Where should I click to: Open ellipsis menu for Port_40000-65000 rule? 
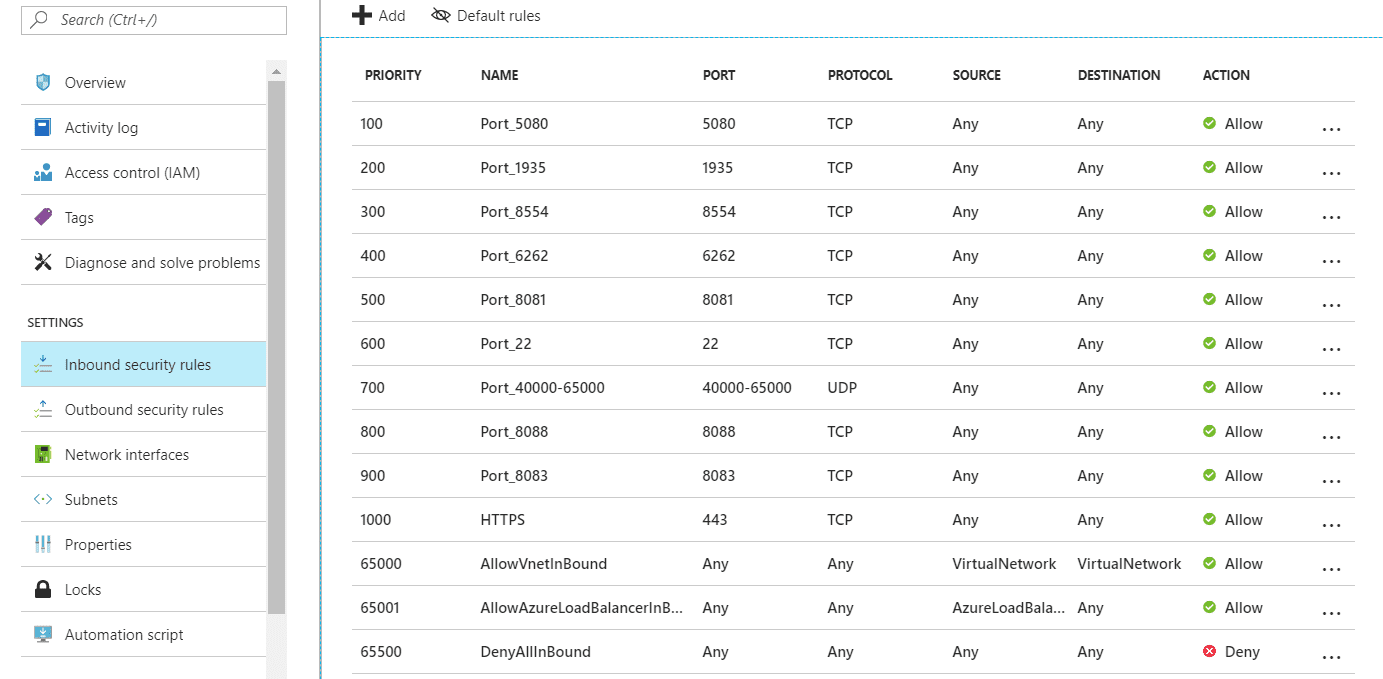click(x=1331, y=394)
